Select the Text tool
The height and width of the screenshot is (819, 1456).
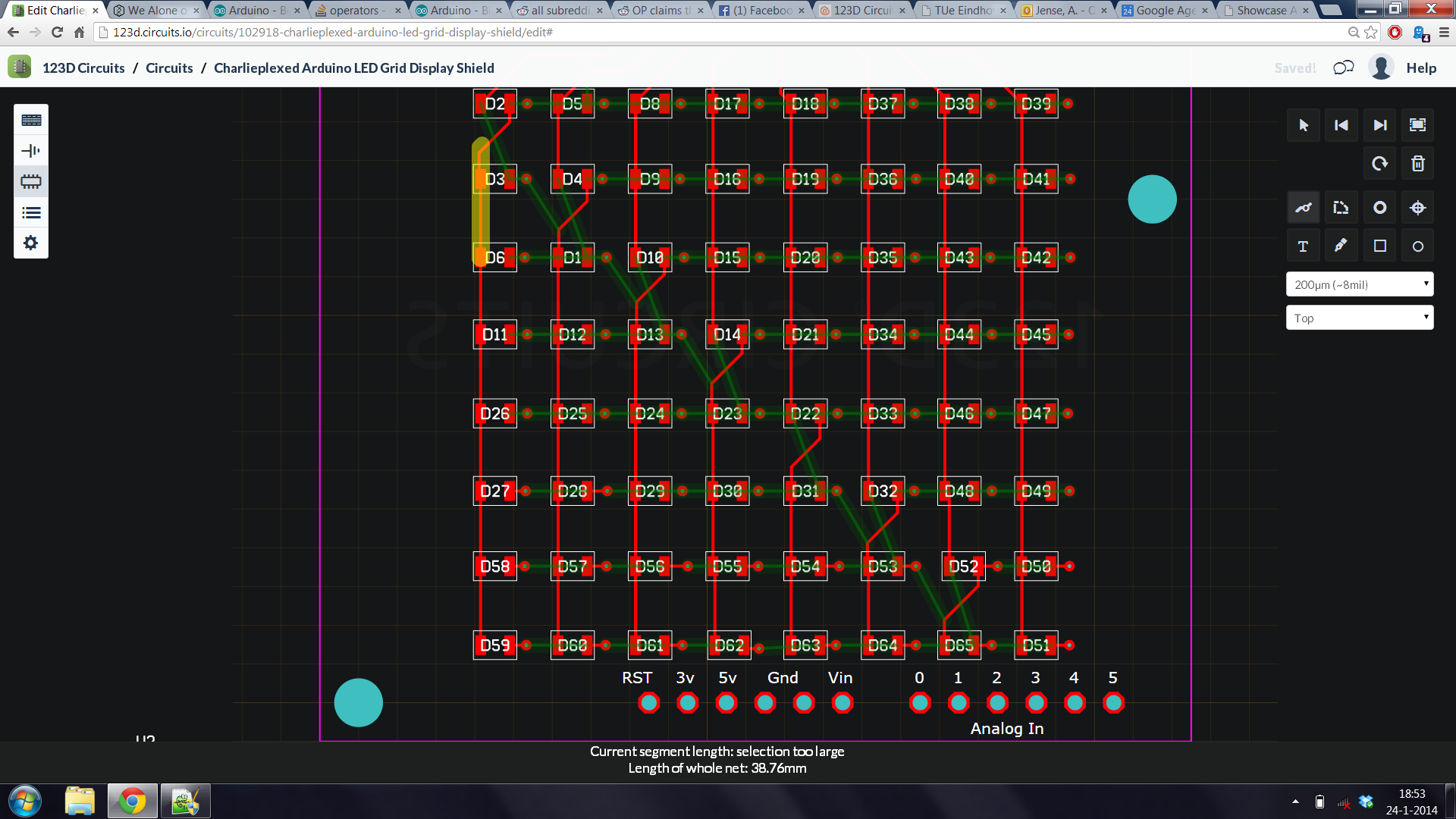click(x=1303, y=245)
